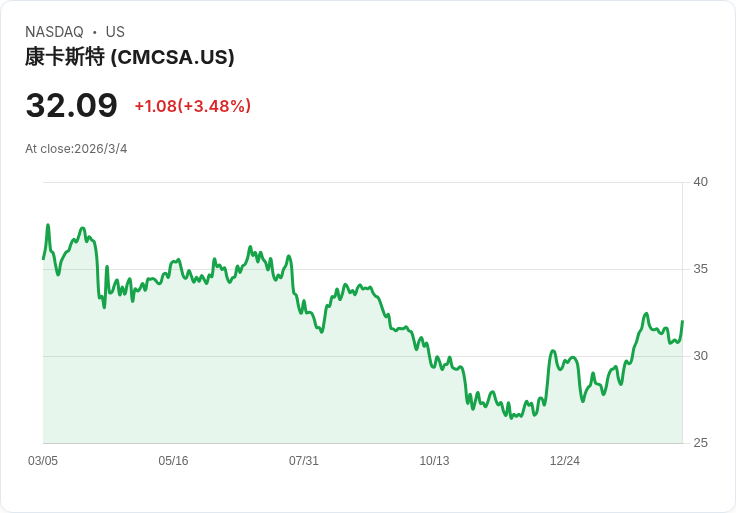This screenshot has width=736, height=513.
Task: Click the 30 price axis label
Action: tap(700, 356)
